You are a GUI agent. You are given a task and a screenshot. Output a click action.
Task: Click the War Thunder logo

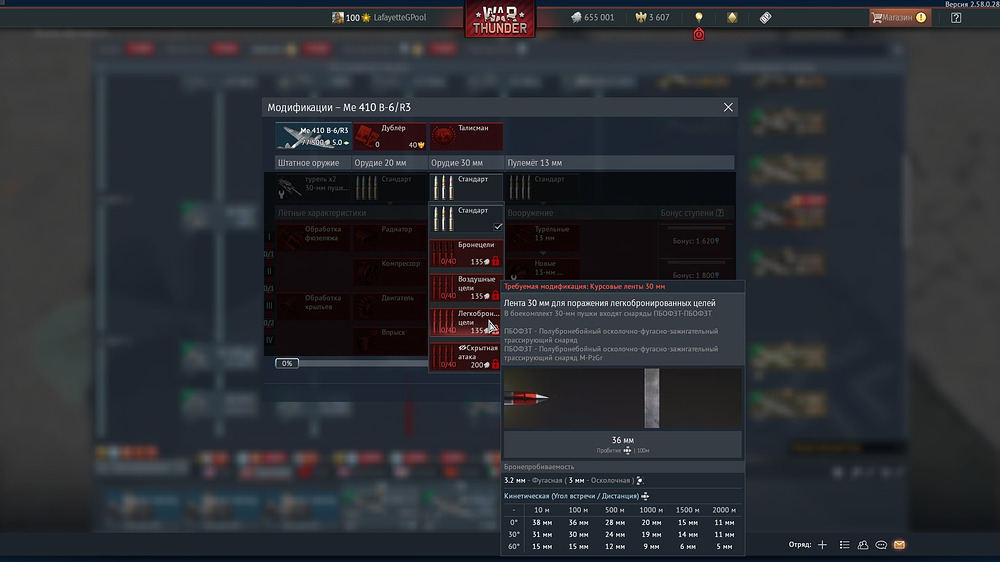pyautogui.click(x=500, y=19)
